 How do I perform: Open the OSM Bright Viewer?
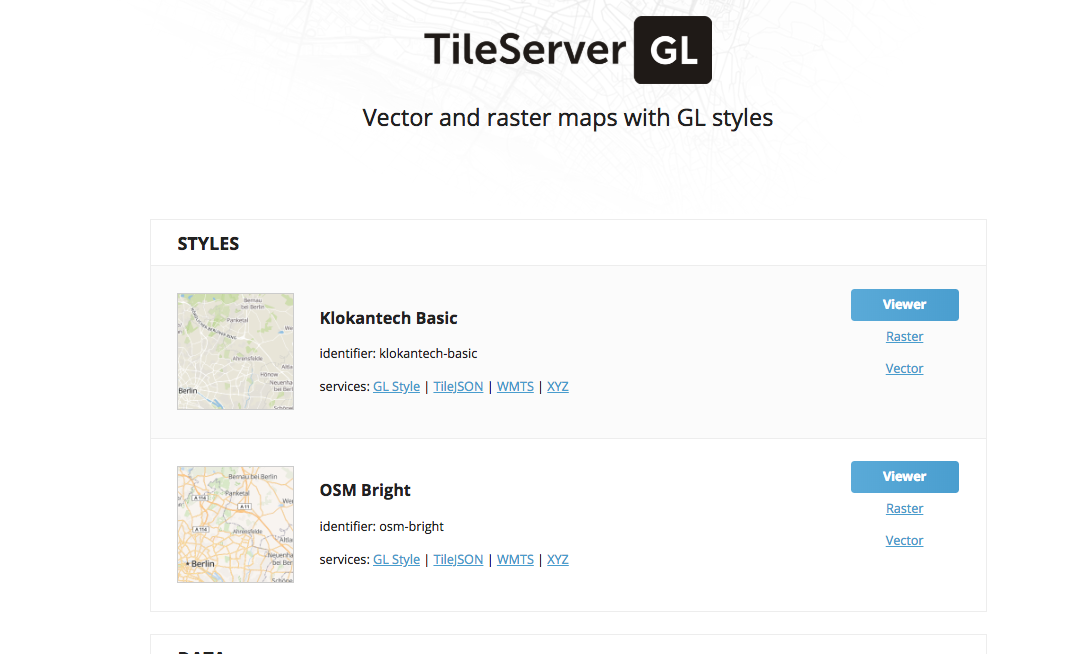[x=903, y=477]
